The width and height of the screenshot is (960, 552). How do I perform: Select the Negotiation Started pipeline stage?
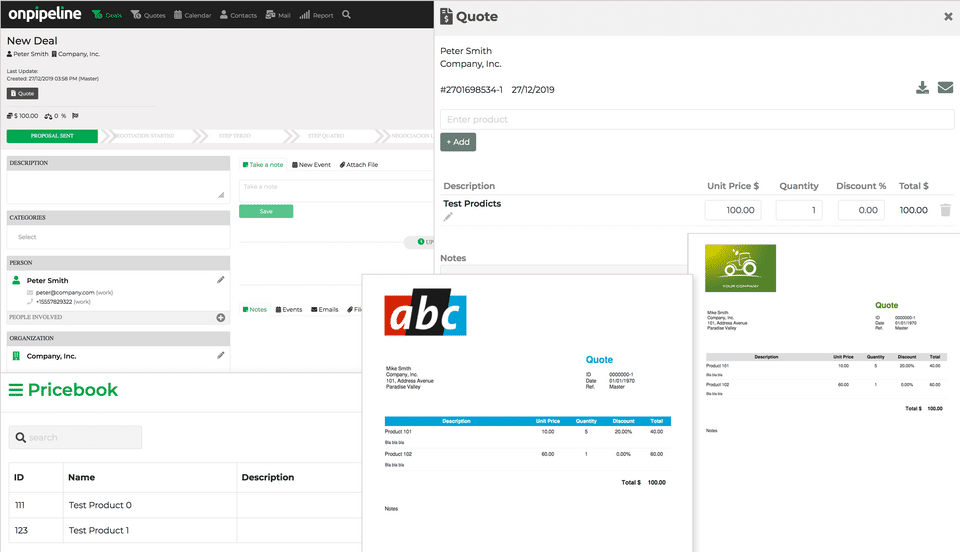click(144, 136)
